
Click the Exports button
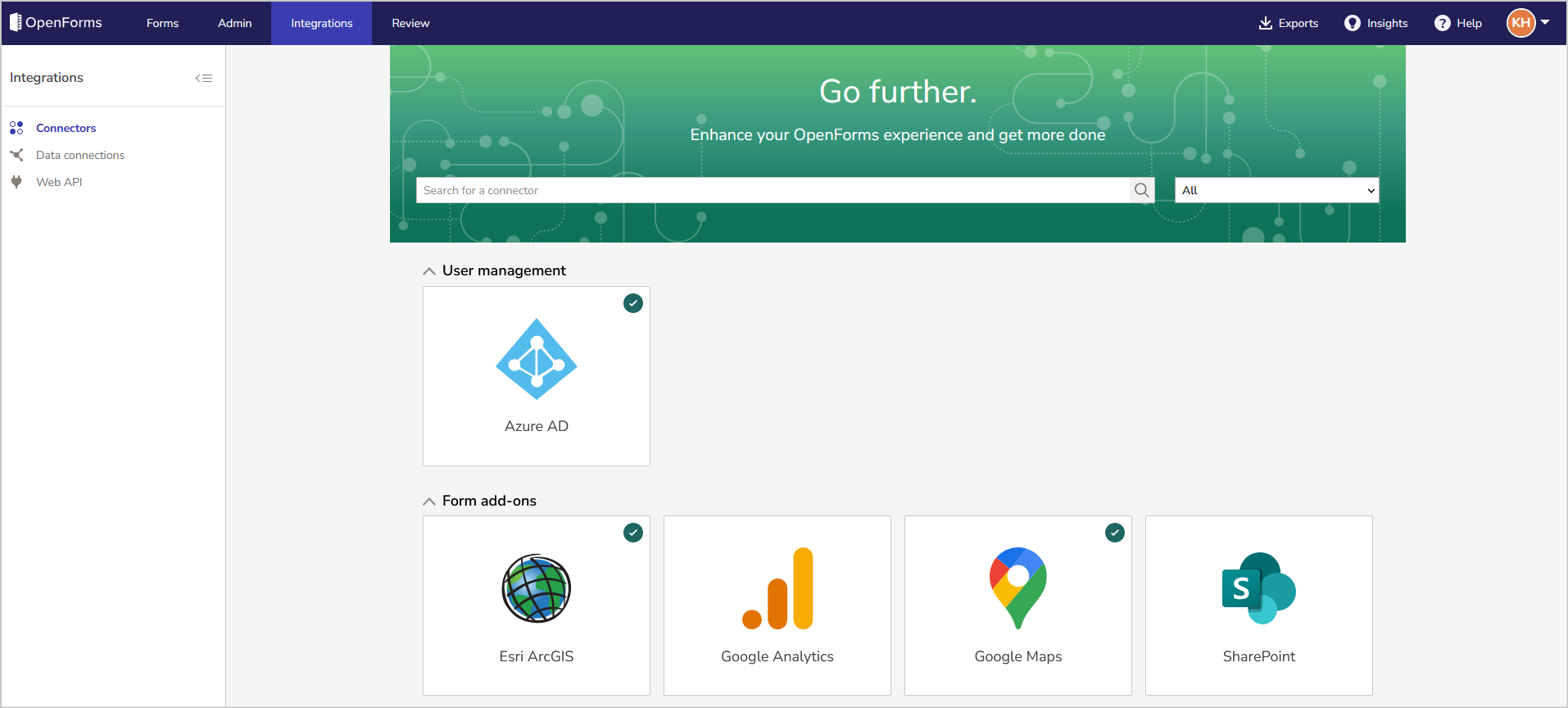click(1289, 23)
